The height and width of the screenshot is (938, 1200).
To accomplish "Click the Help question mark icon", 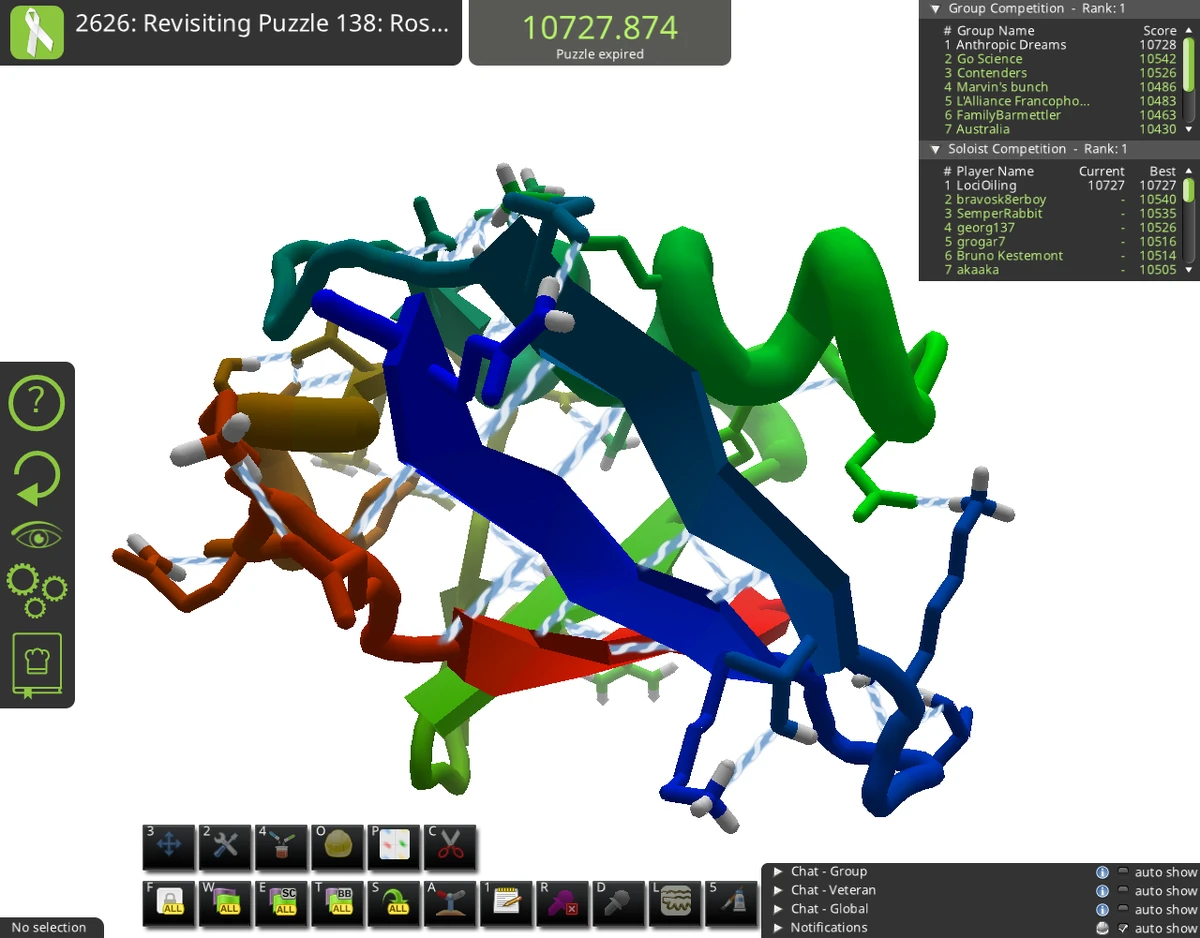I will [x=36, y=403].
